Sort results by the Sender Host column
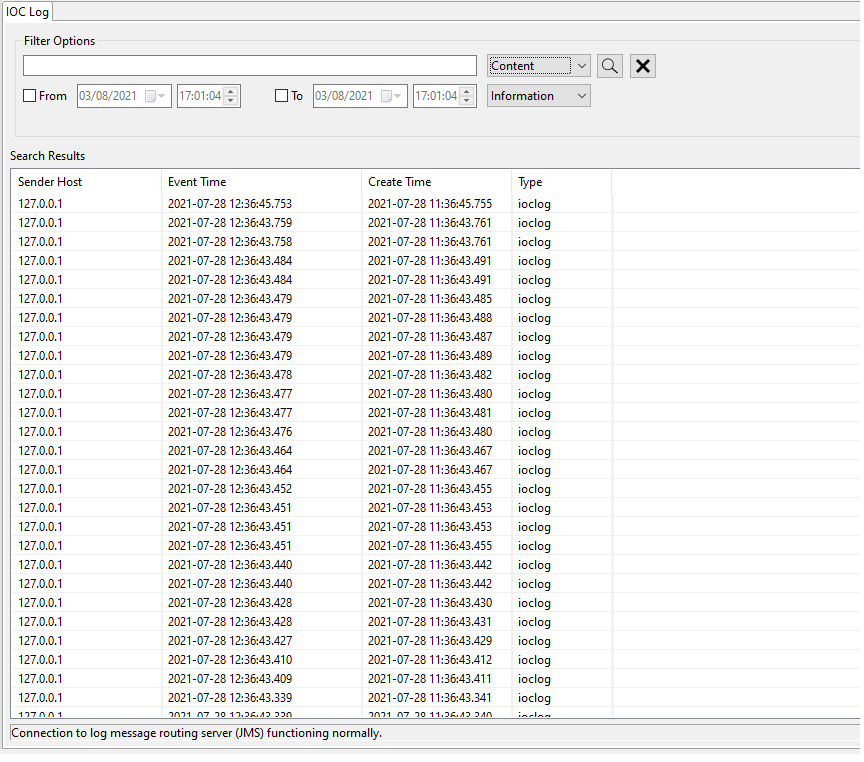 pyautogui.click(x=50, y=182)
